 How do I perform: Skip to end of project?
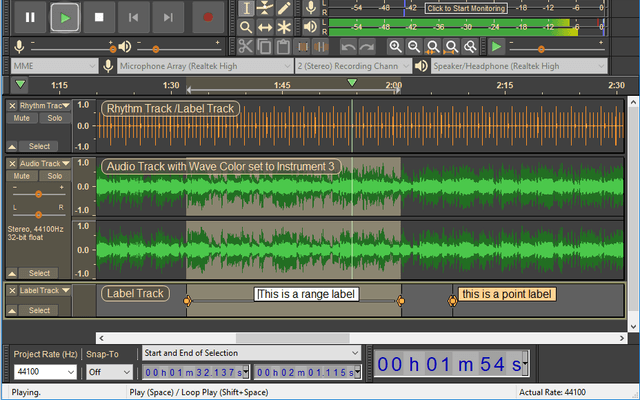pyautogui.click(x=168, y=17)
